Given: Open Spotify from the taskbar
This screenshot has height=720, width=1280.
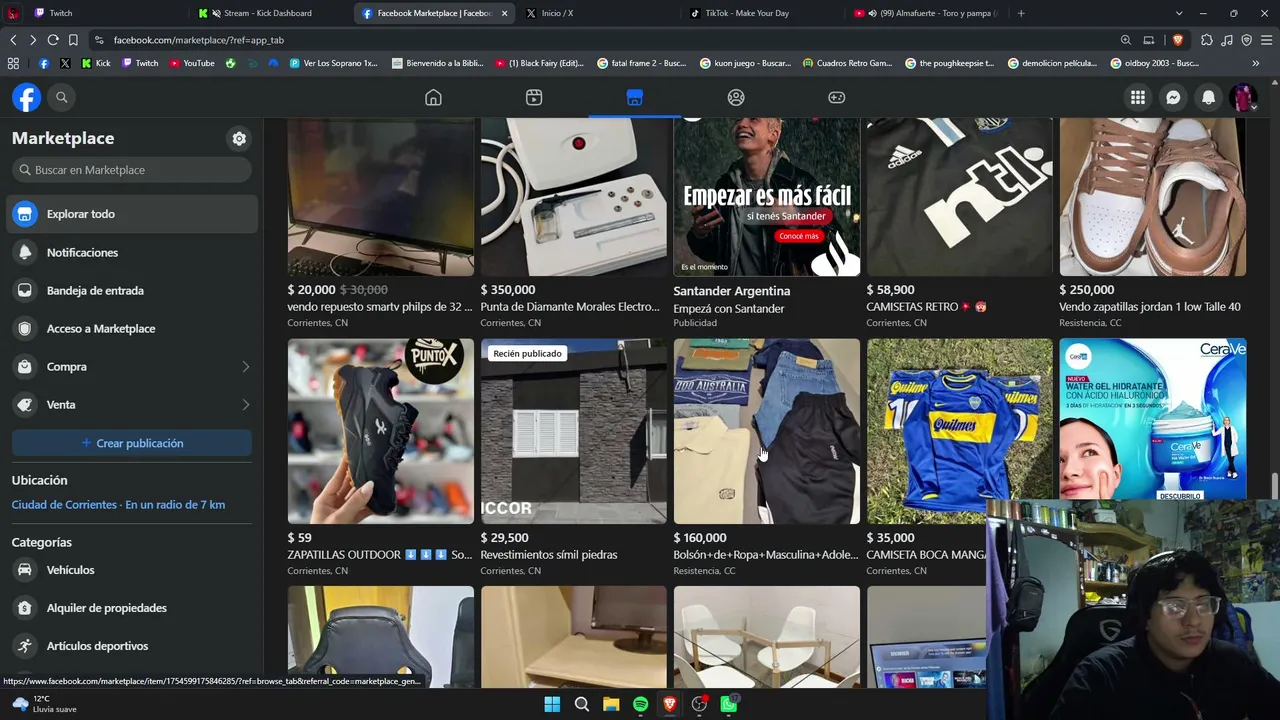Looking at the screenshot, I should pyautogui.click(x=640, y=704).
